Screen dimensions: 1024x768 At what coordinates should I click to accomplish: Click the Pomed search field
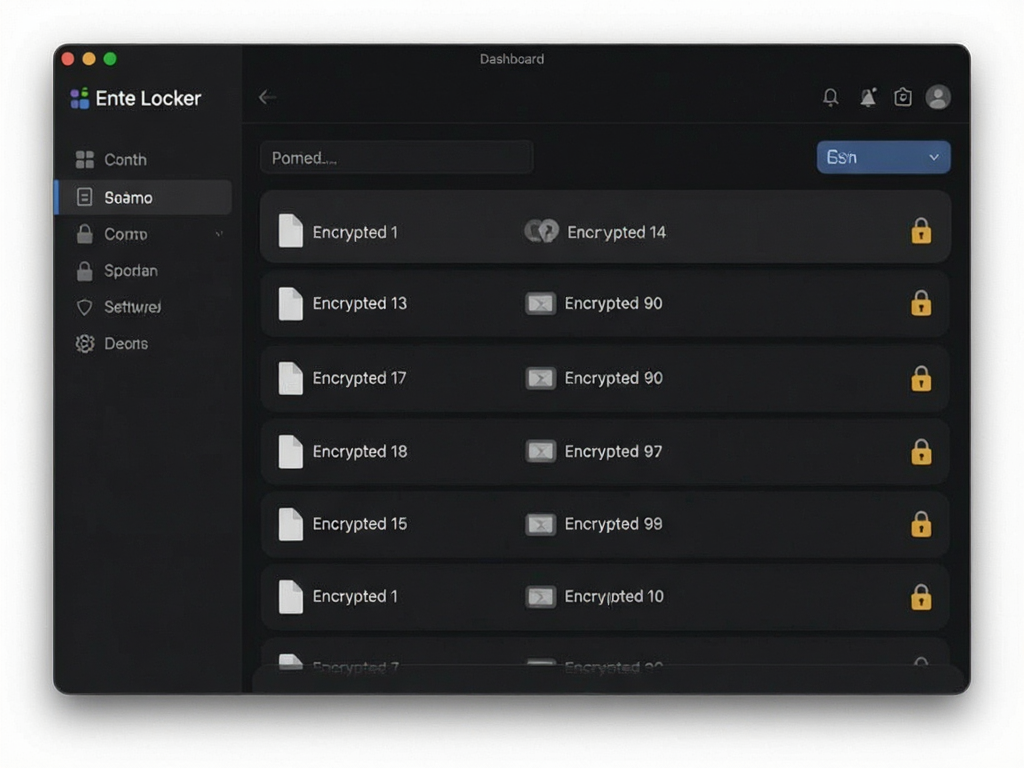pyautogui.click(x=396, y=157)
